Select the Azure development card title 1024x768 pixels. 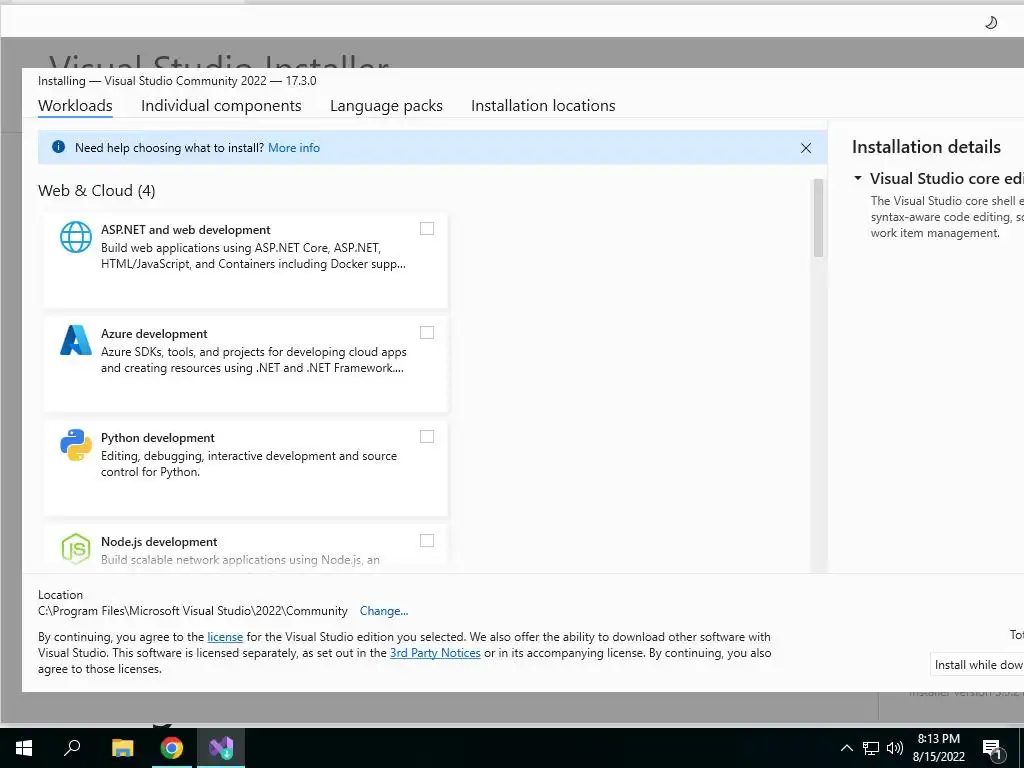[154, 334]
